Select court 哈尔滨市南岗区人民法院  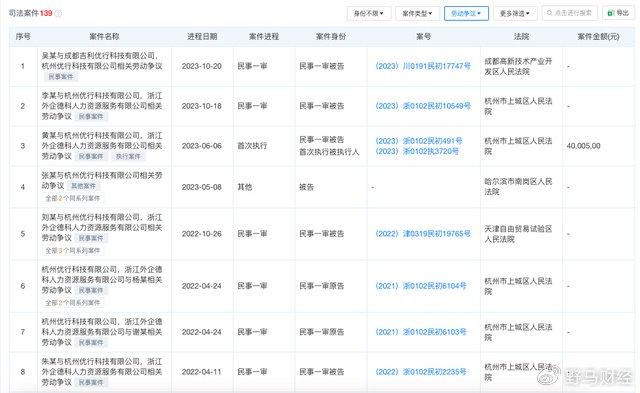(x=518, y=187)
